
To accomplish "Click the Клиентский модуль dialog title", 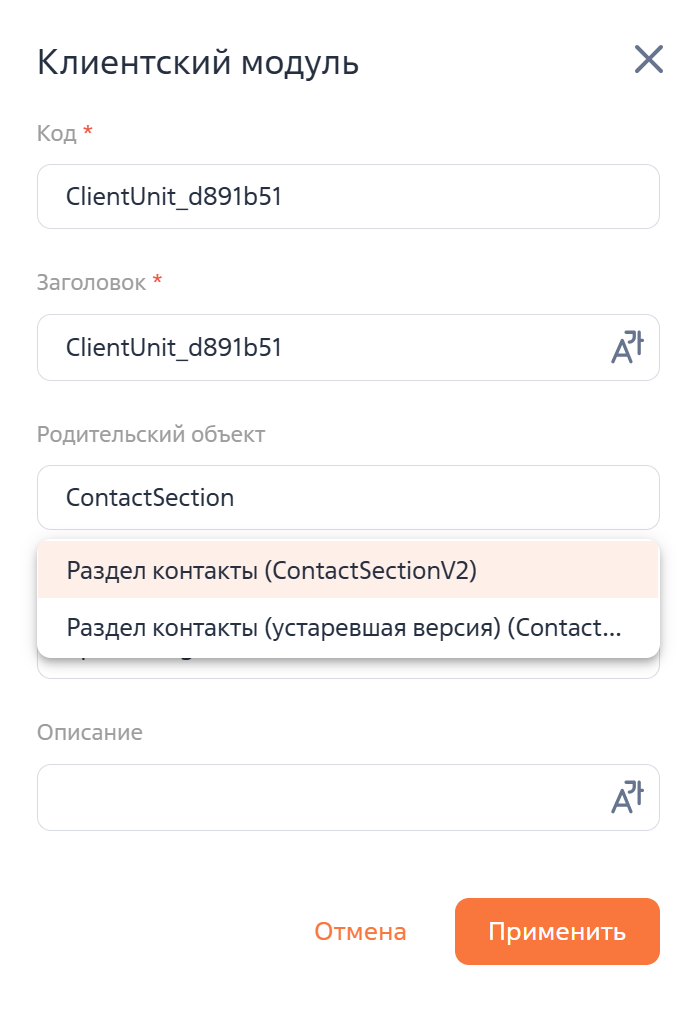I will pyautogui.click(x=198, y=62).
